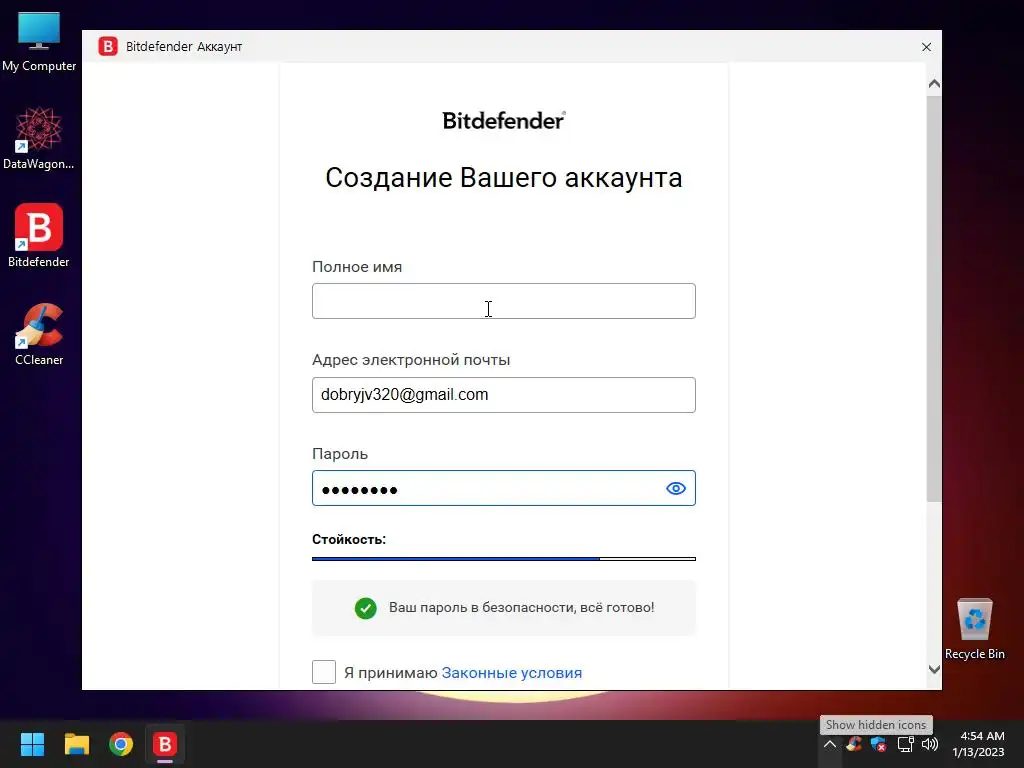Click 'Ваш пароль в безопасности' message
Screen dimensions: 1024x768
521,607
